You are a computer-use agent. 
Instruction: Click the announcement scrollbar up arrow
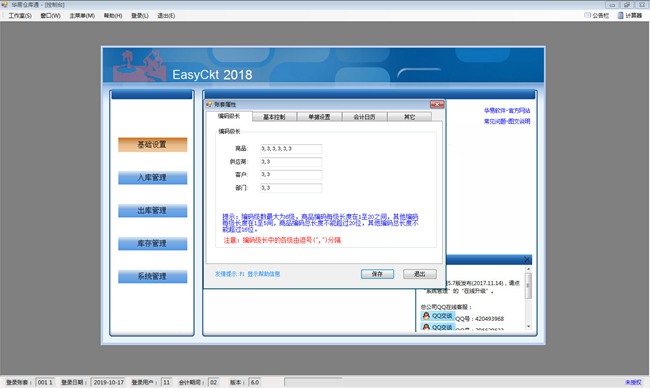point(528,269)
